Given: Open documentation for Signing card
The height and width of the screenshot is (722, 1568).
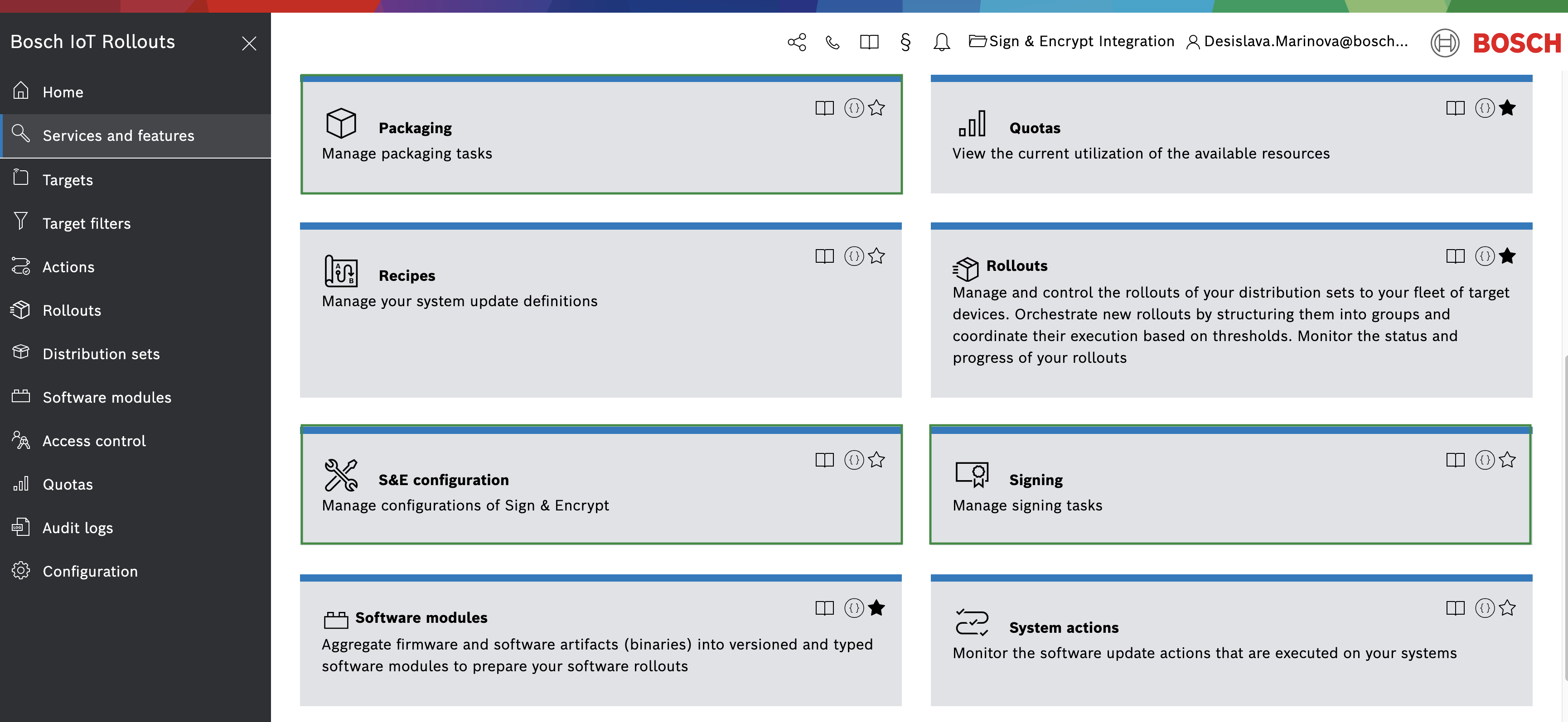Looking at the screenshot, I should [1456, 460].
